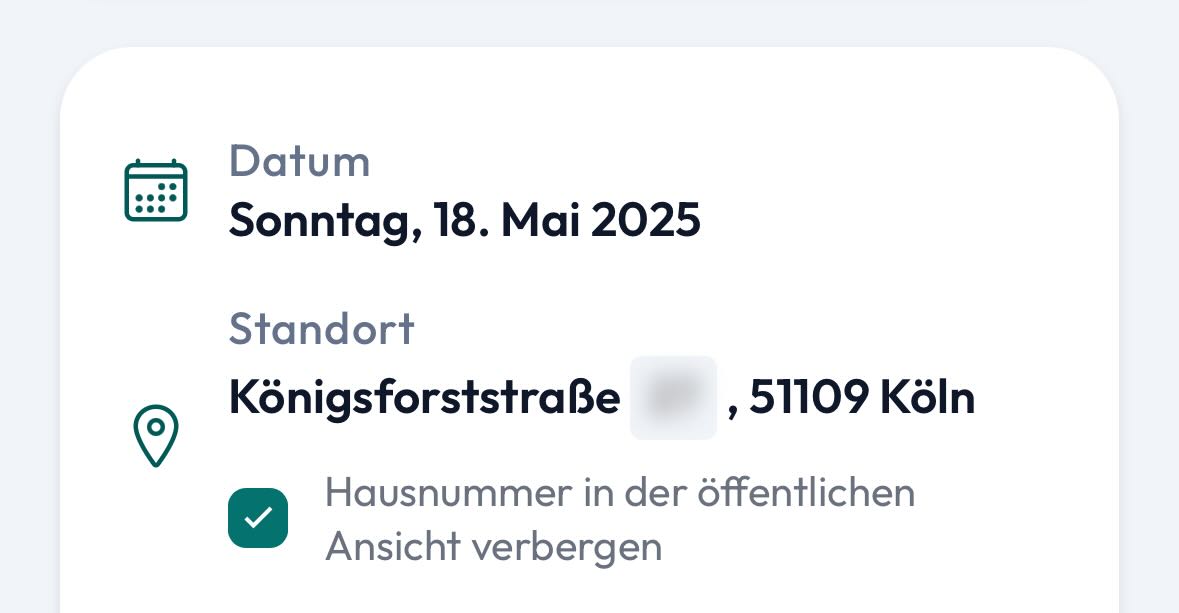Click the map pin location icon
Image resolution: width=1179 pixels, height=613 pixels.
point(156,435)
